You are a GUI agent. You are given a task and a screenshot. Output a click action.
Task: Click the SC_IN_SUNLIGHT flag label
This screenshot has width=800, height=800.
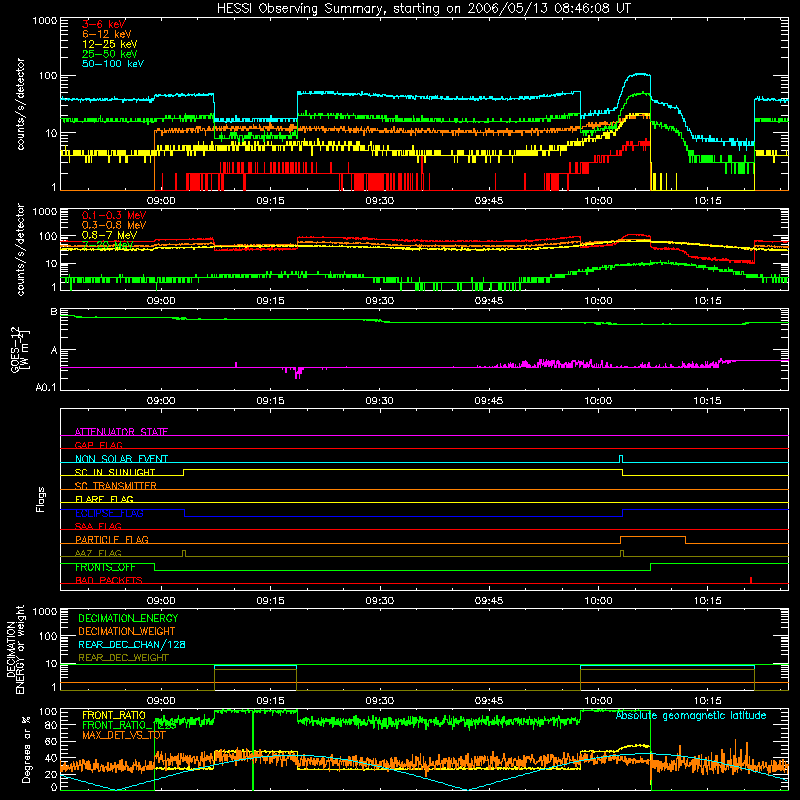click(x=115, y=472)
